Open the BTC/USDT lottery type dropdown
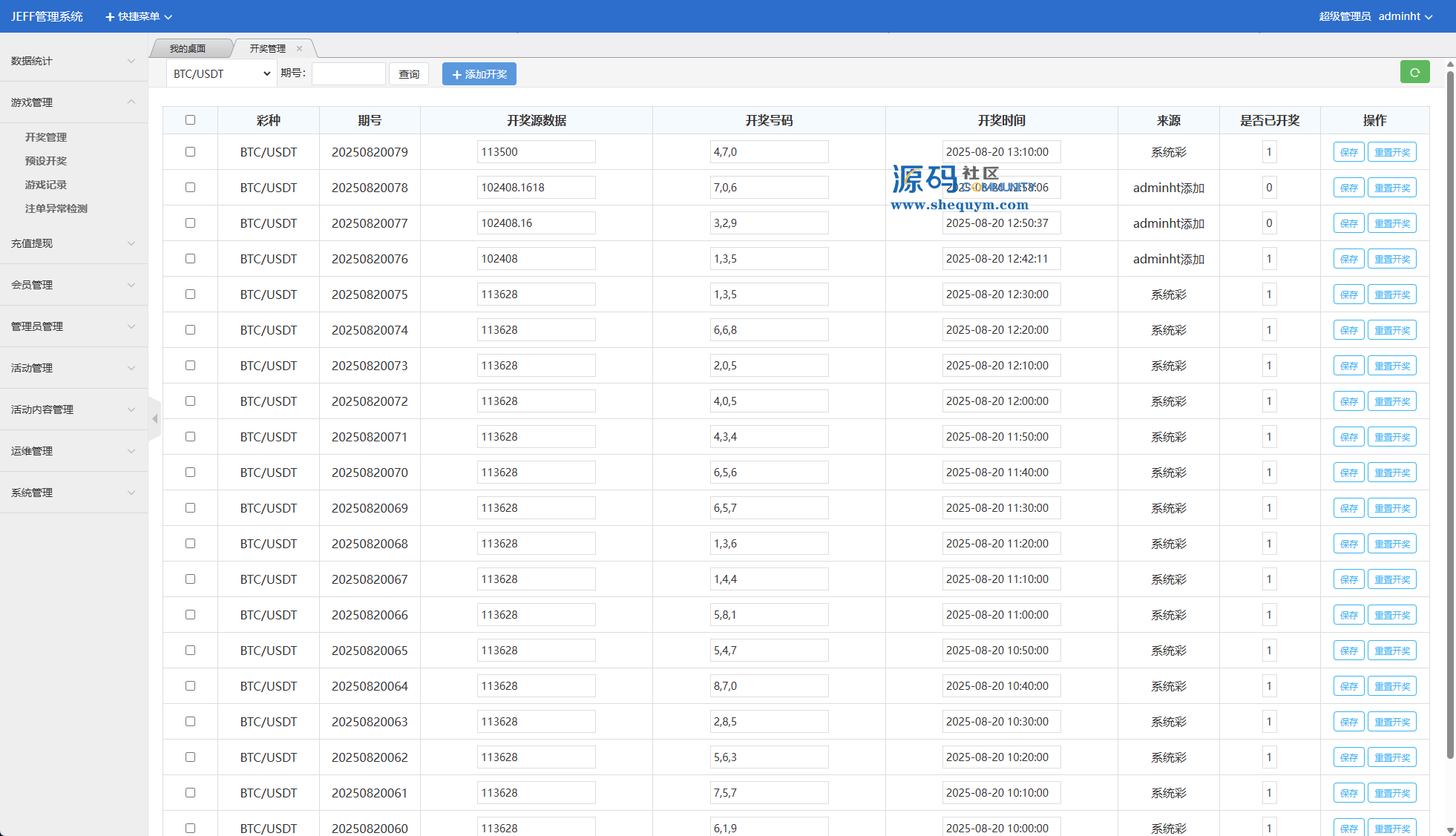Viewport: 1456px width, 836px height. point(221,74)
